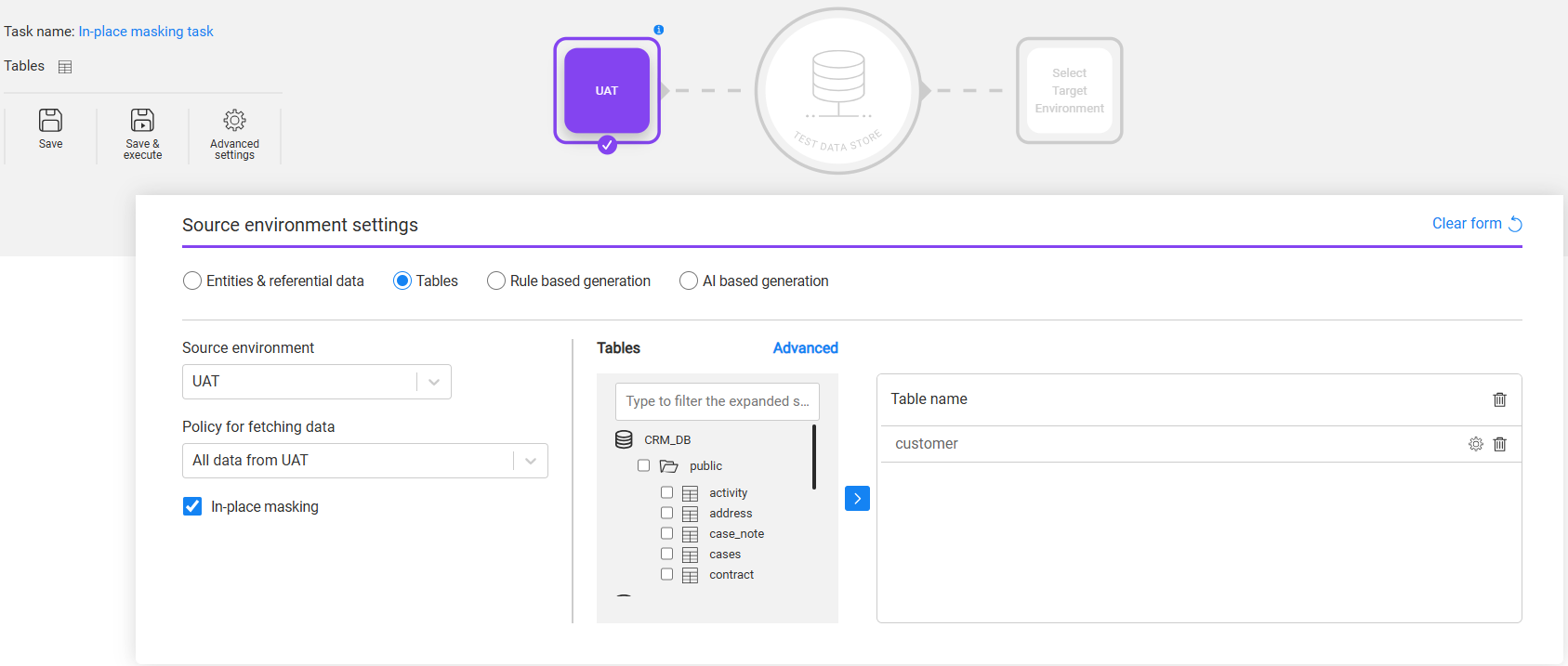Image resolution: width=1568 pixels, height=666 pixels.
Task: Check the public schema checkbox
Action: 643,465
